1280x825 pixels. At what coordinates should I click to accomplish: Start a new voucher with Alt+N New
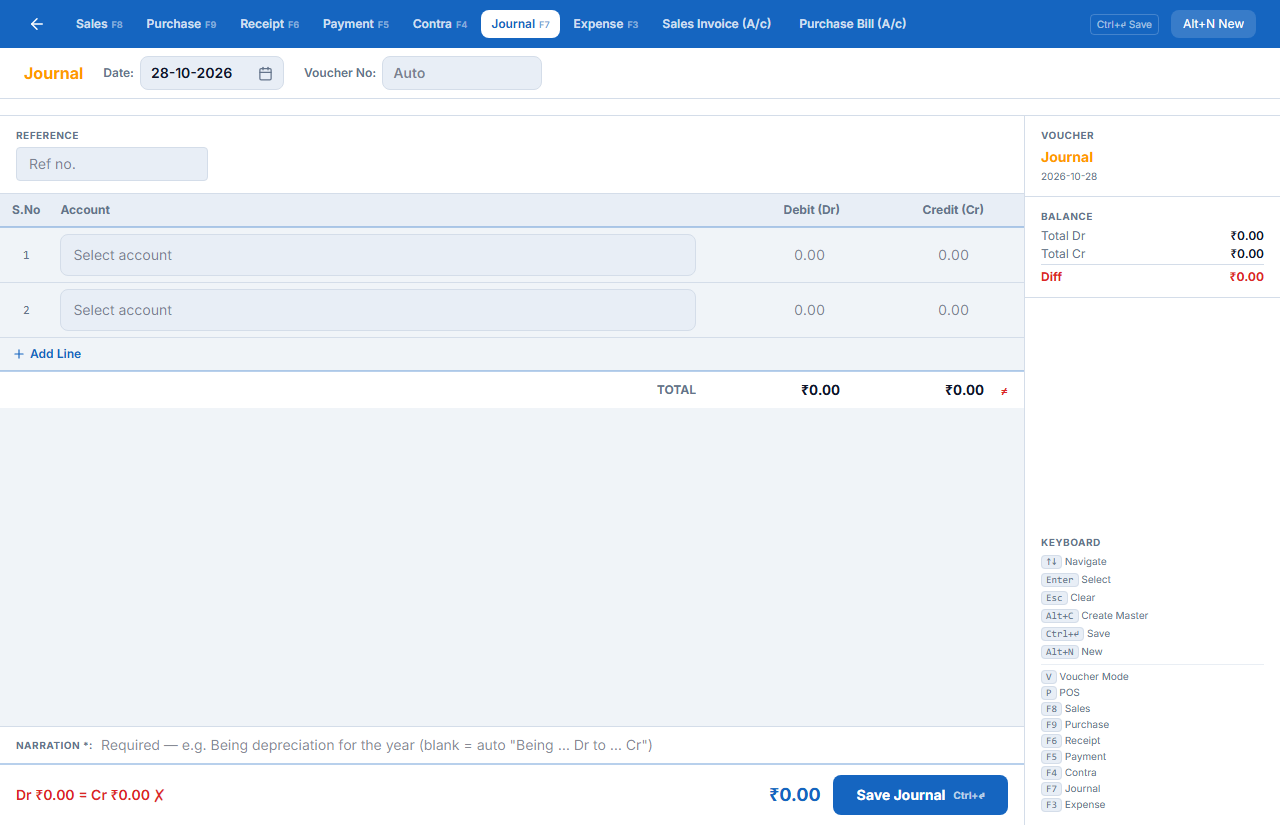pos(1213,24)
